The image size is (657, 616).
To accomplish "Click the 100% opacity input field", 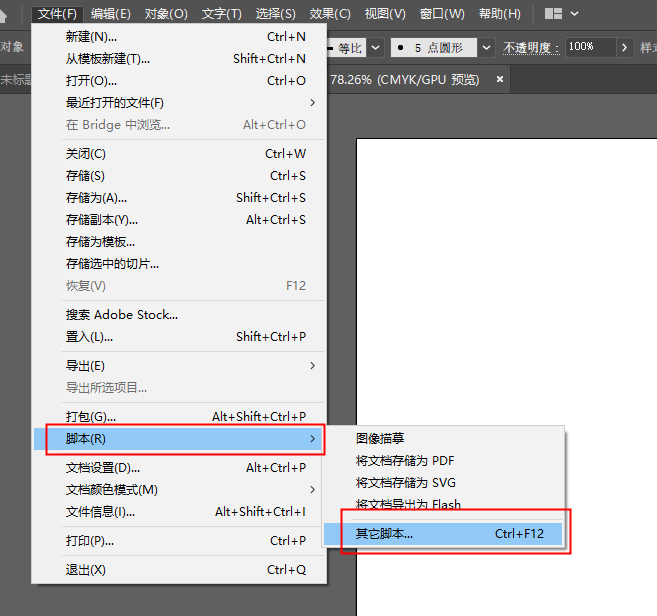I will 590,47.
